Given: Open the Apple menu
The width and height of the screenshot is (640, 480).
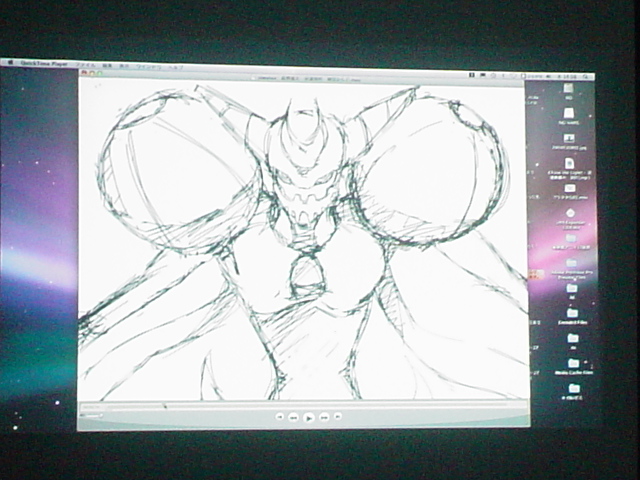Looking at the screenshot, I should point(11,63).
